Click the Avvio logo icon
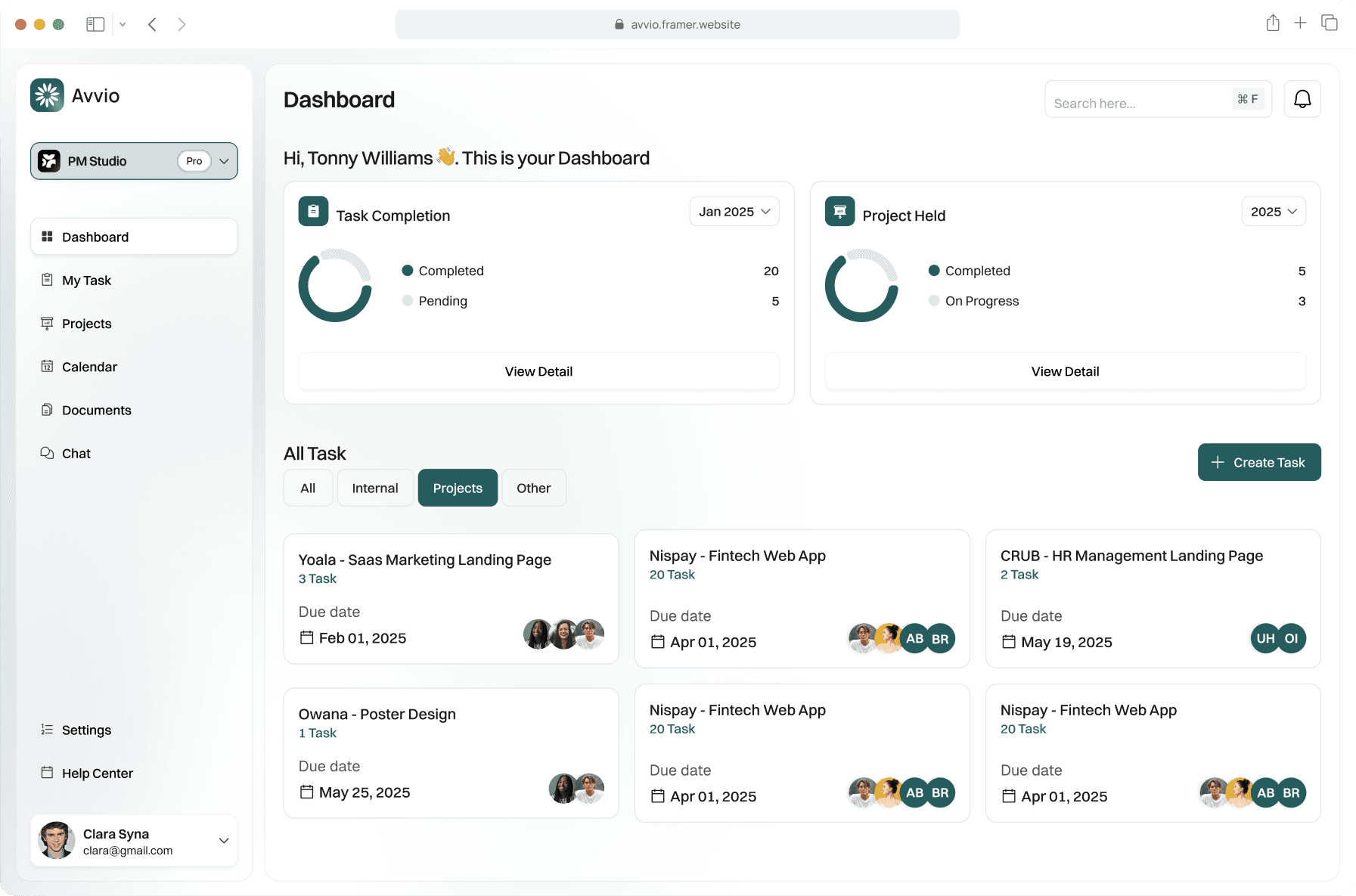 click(x=47, y=95)
